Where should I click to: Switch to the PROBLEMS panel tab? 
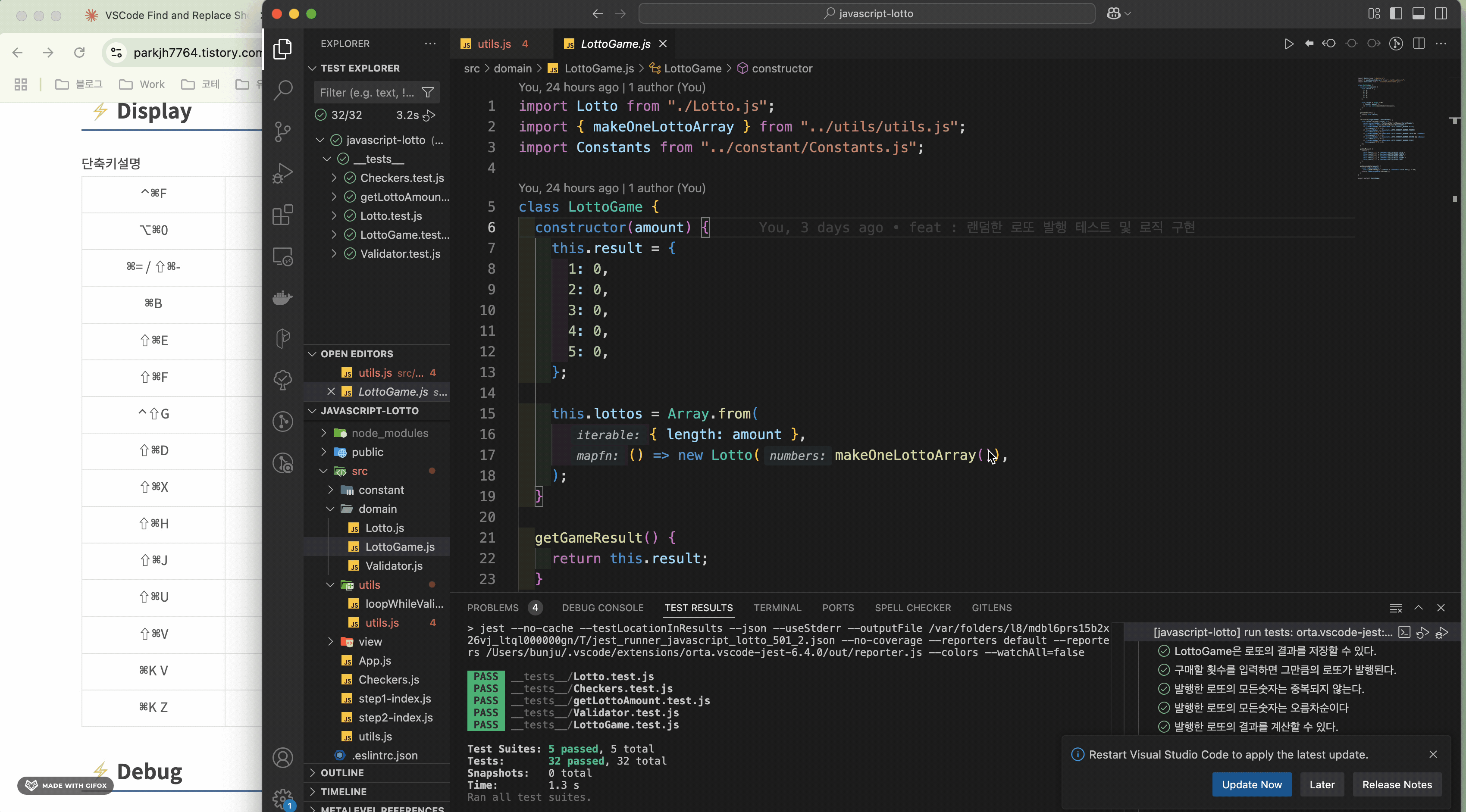point(493,608)
